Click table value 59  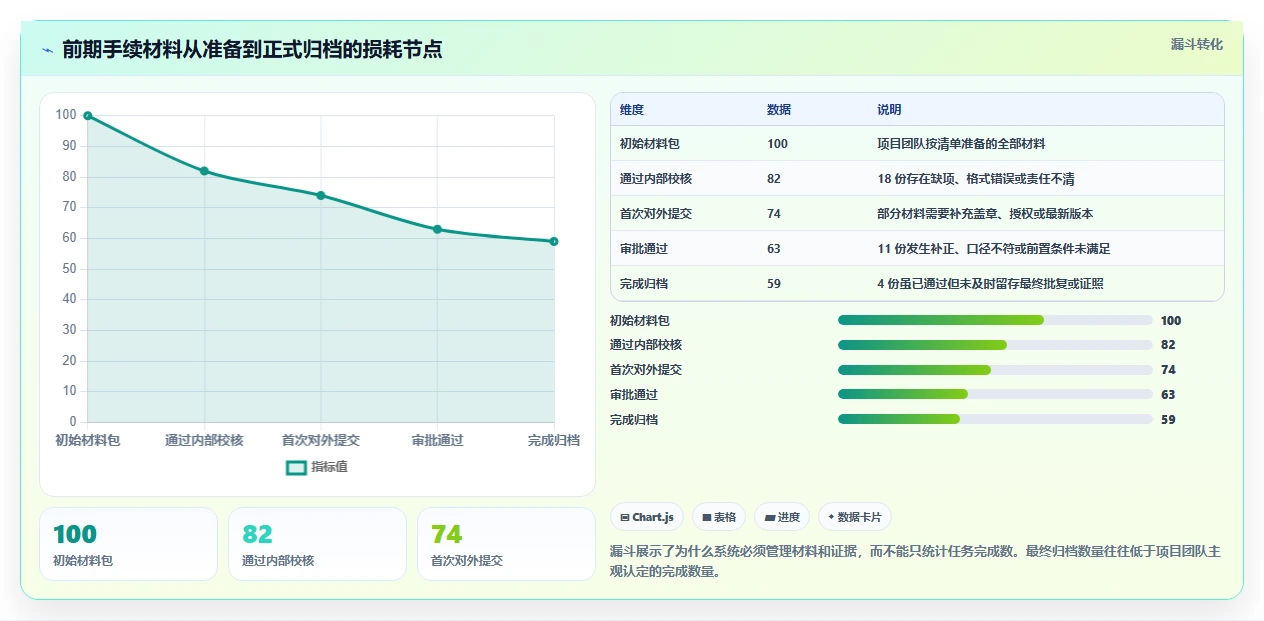click(774, 284)
